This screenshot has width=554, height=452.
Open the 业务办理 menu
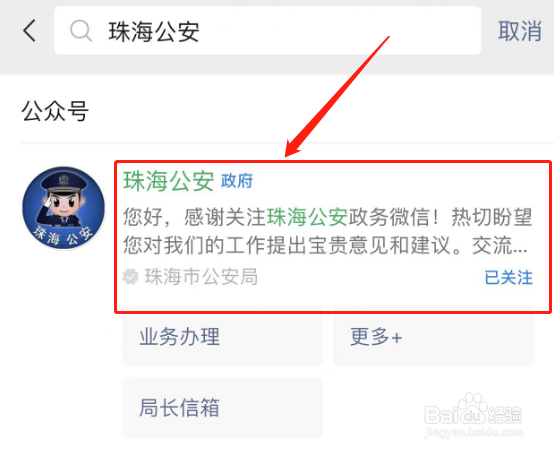(222, 337)
